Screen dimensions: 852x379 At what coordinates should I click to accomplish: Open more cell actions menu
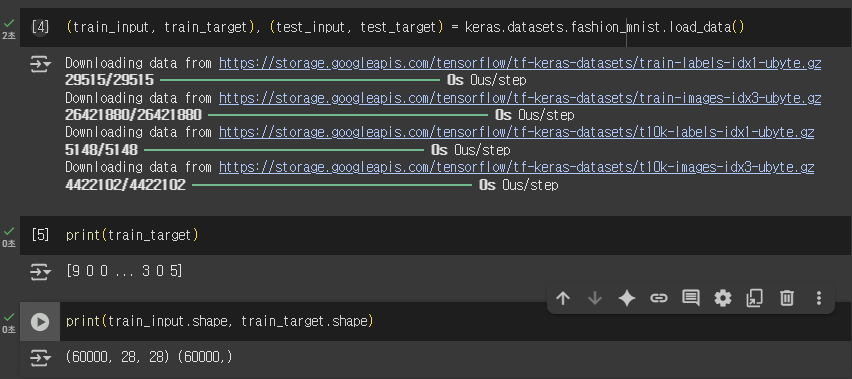818,298
